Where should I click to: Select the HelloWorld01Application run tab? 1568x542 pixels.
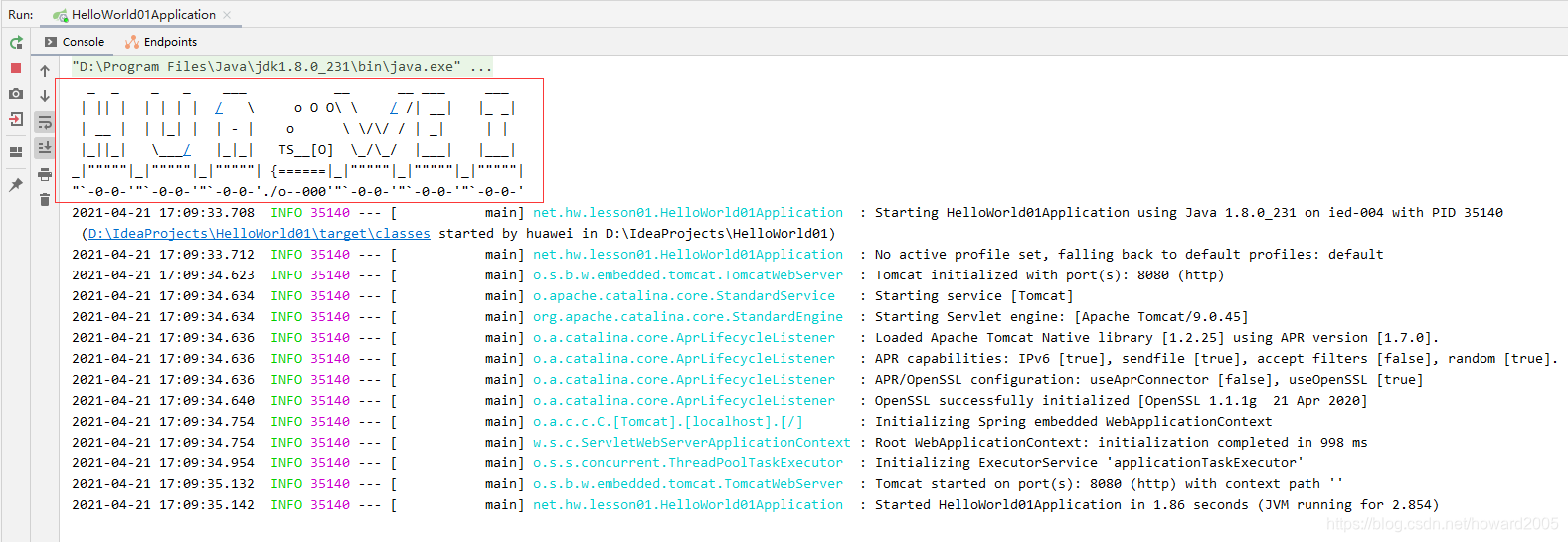pos(143,15)
